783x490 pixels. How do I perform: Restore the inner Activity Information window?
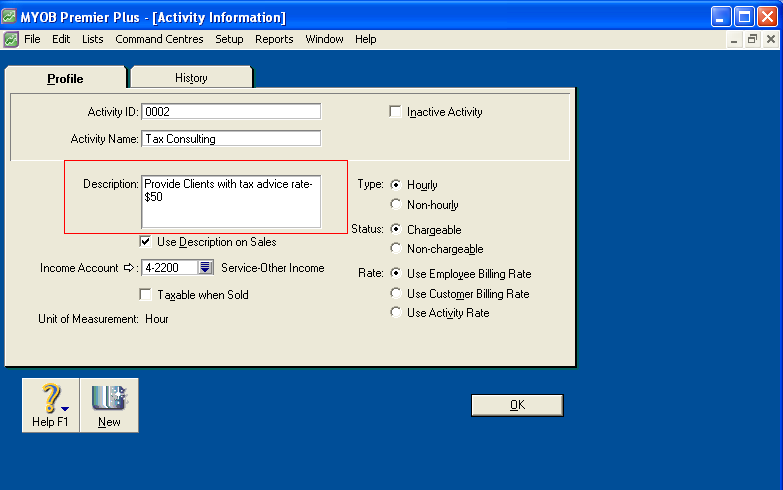click(752, 39)
